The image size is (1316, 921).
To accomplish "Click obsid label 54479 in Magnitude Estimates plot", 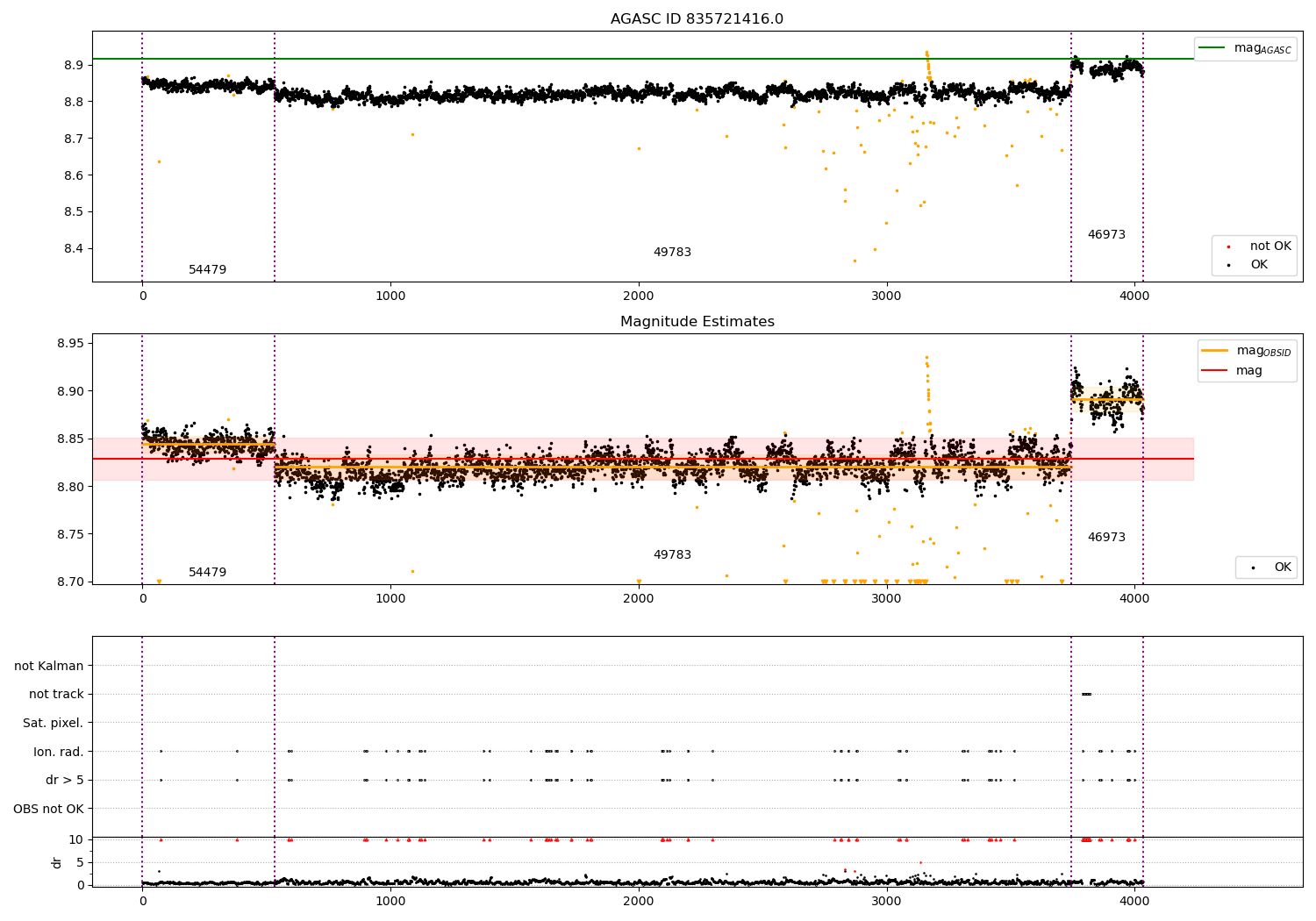I will (207, 573).
